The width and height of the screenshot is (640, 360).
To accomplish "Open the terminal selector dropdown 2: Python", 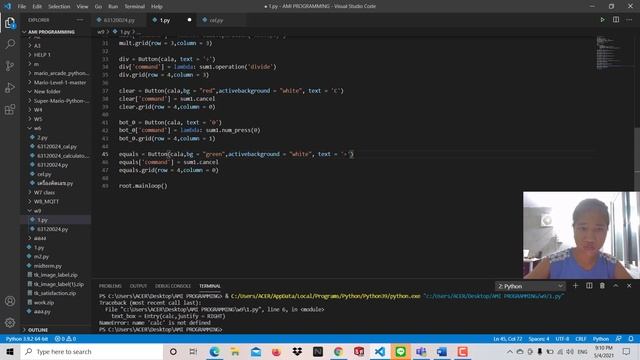I will point(530,286).
